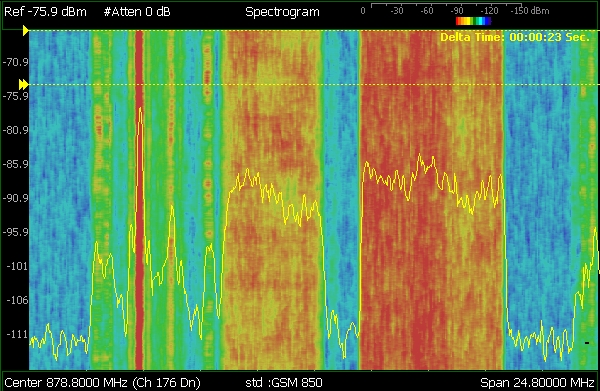This screenshot has height=391, width=600.
Task: Click the Ref -75.9 dBm label
Action: (45, 12)
